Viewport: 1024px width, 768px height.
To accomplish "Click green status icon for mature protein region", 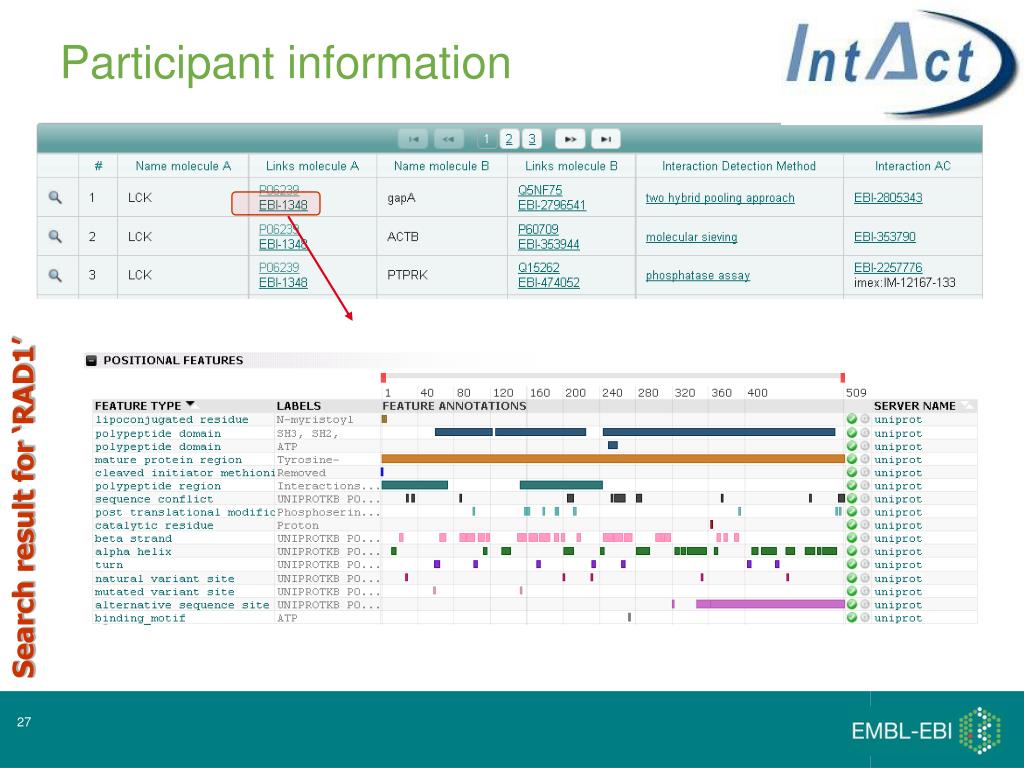I will [852, 459].
